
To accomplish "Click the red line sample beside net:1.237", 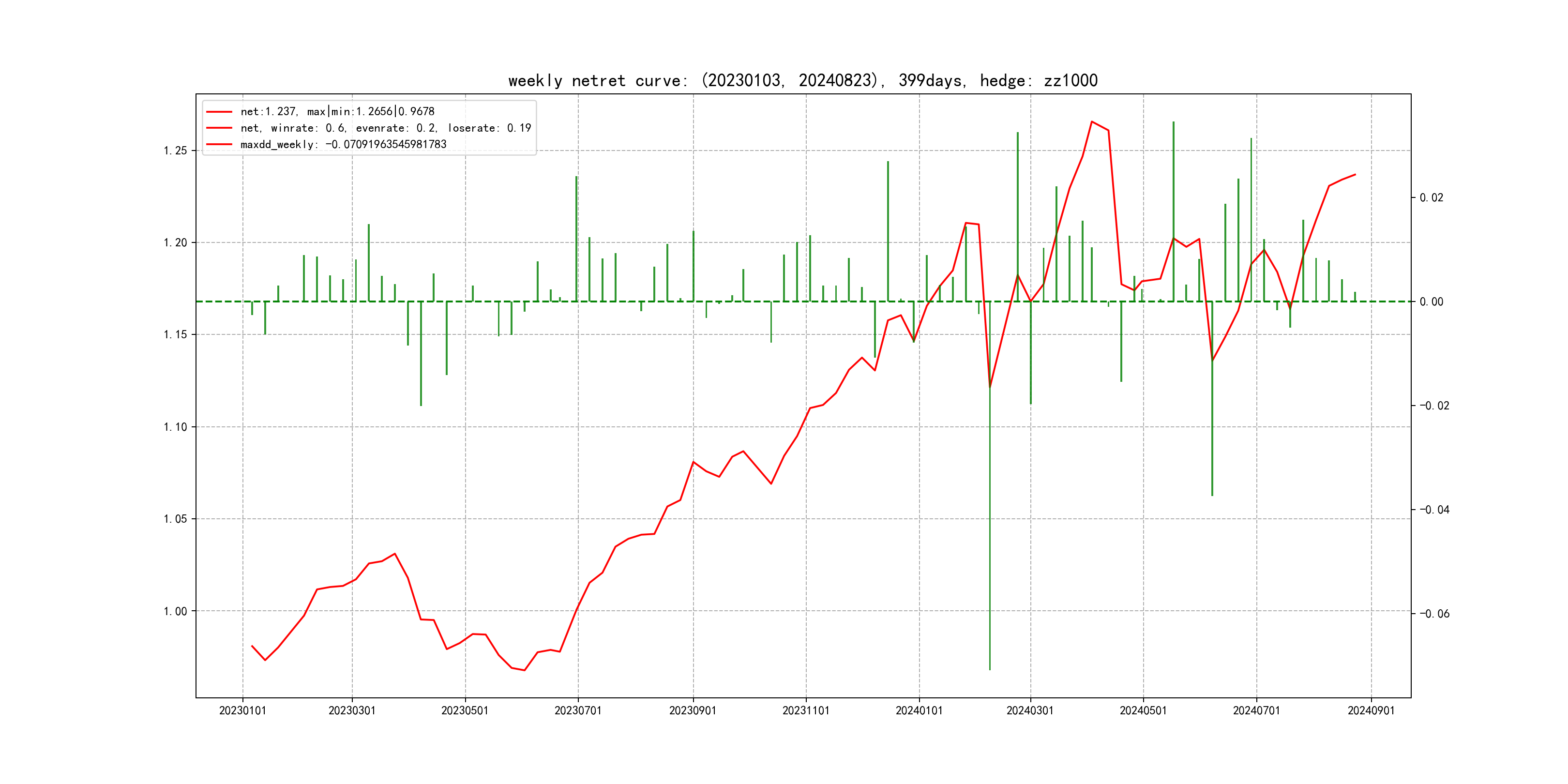I will [219, 112].
